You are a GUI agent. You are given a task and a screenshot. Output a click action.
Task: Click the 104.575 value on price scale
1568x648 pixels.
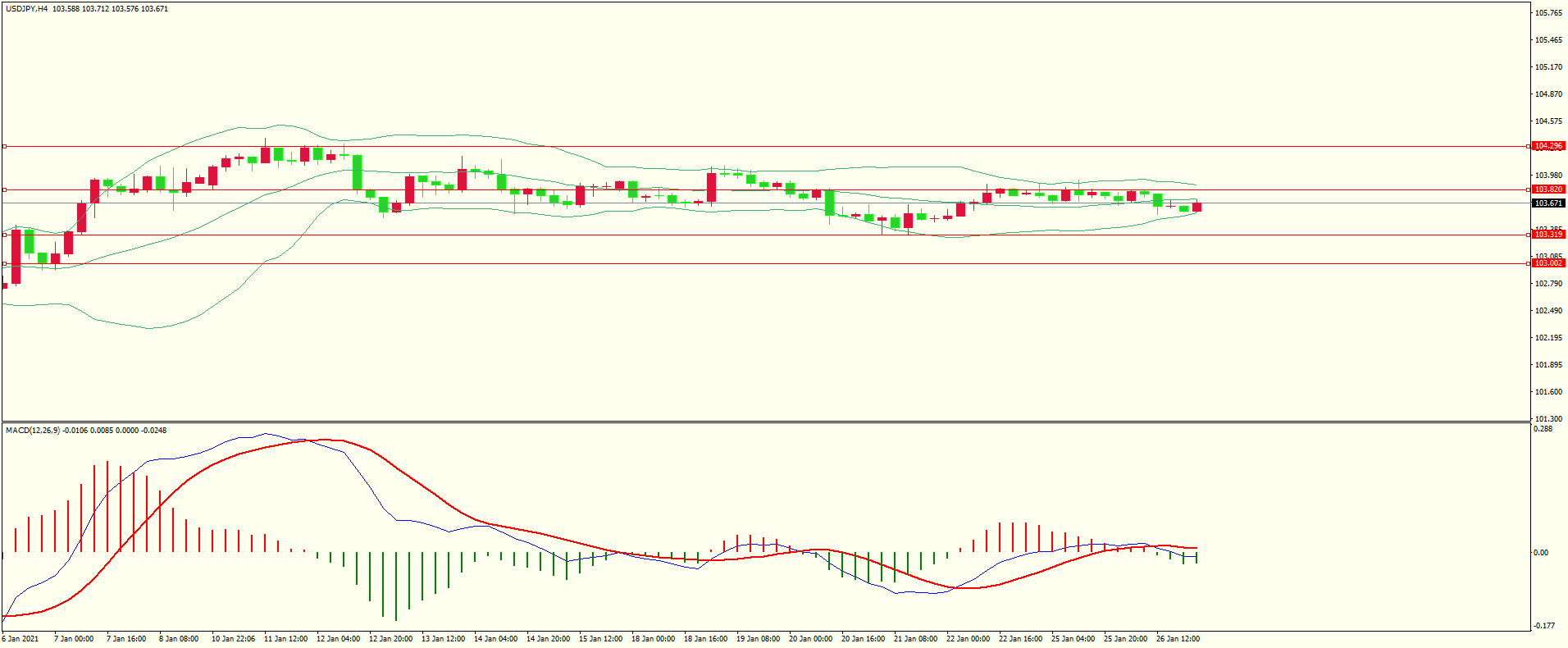pos(1548,121)
